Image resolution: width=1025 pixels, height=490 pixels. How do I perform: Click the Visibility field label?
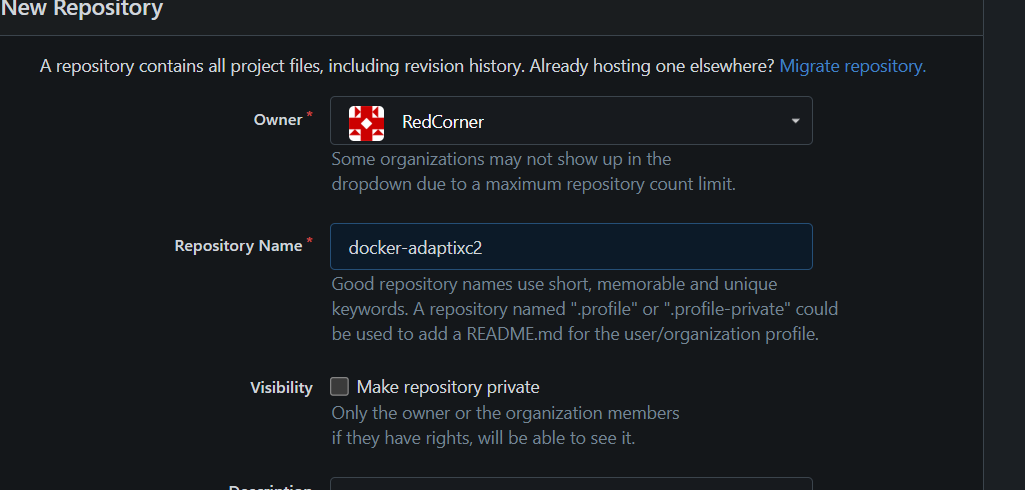(x=281, y=388)
